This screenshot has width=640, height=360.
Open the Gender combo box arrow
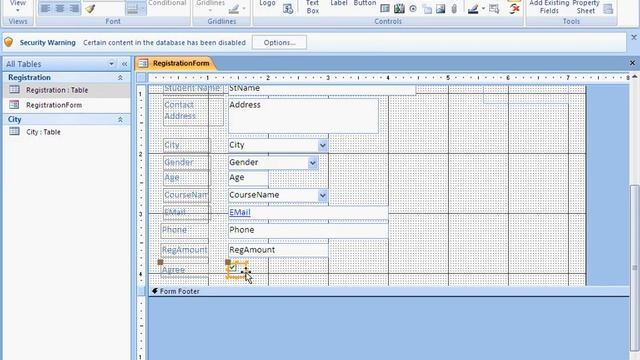tap(313, 163)
